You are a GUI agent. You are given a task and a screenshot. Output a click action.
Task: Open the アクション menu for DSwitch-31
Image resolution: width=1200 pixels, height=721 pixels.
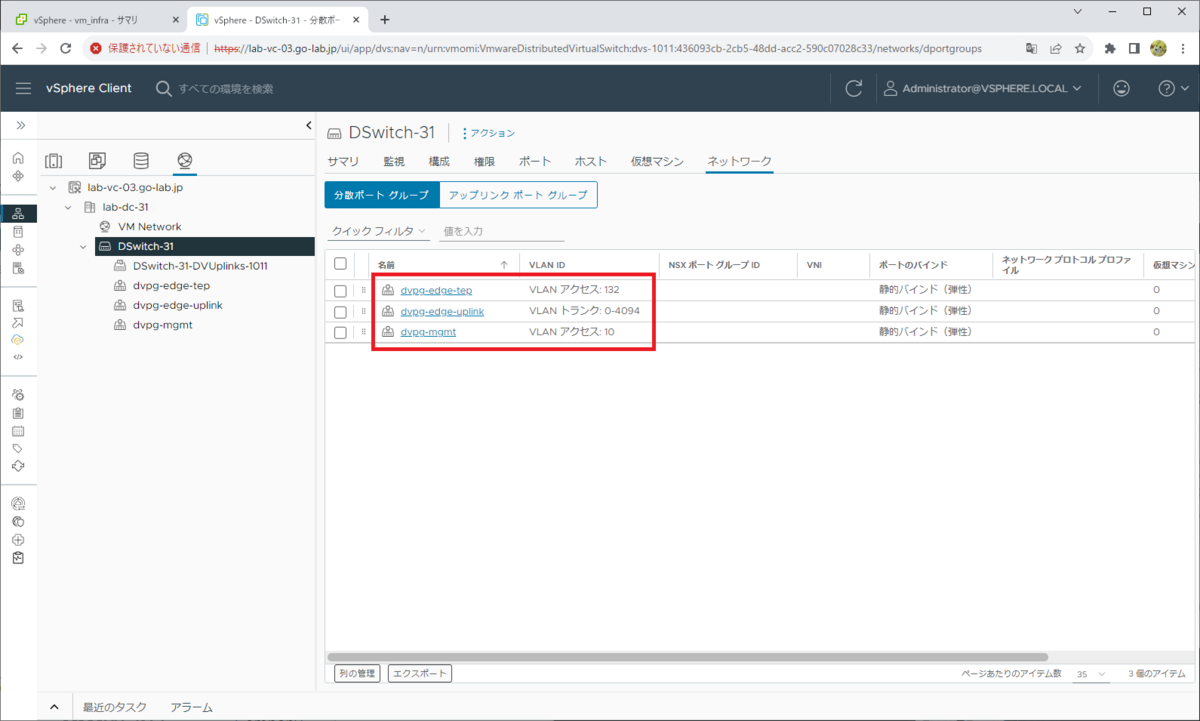489,133
